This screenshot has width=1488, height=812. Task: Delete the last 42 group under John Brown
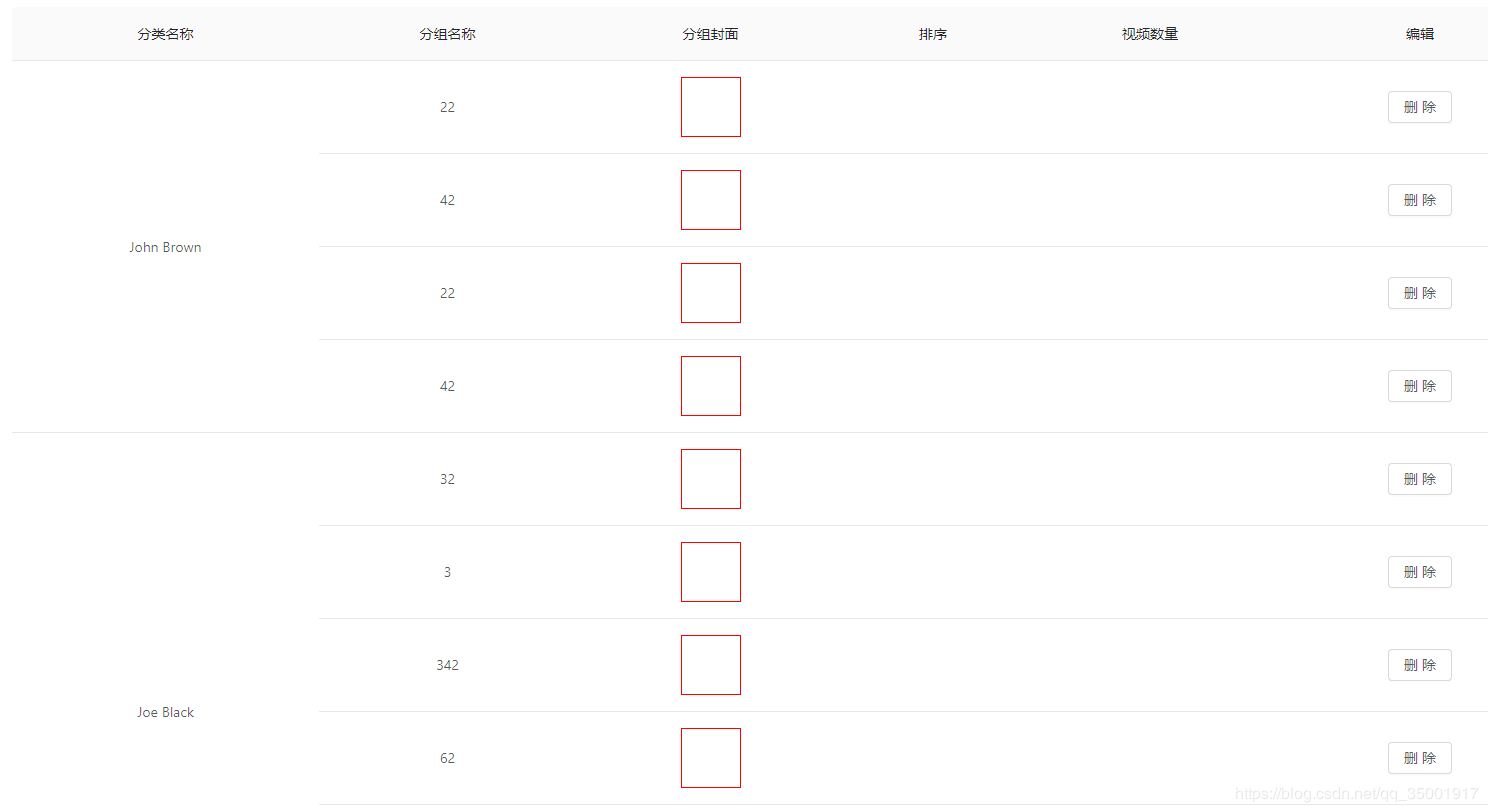tap(1419, 386)
